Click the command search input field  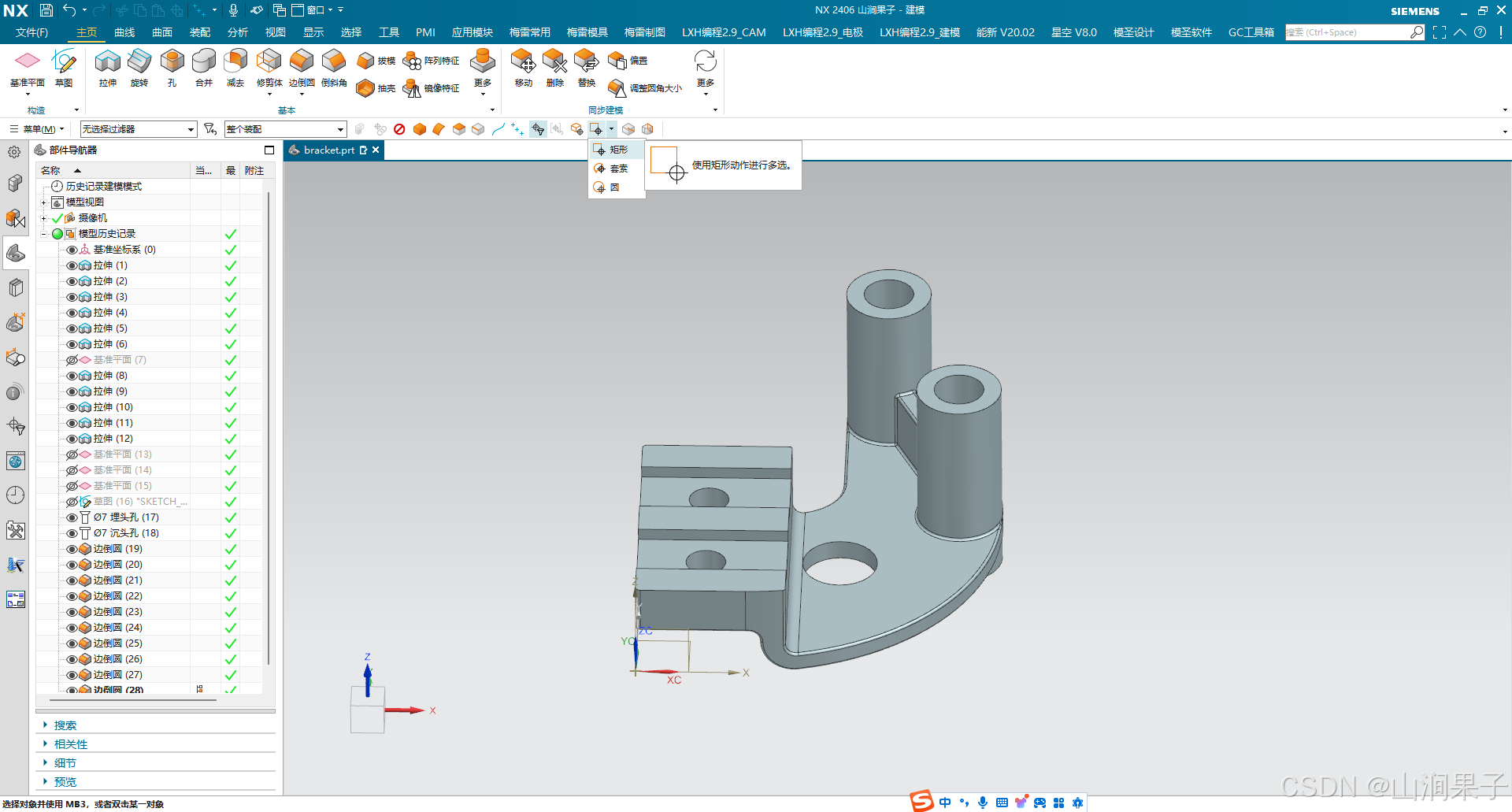1347,32
